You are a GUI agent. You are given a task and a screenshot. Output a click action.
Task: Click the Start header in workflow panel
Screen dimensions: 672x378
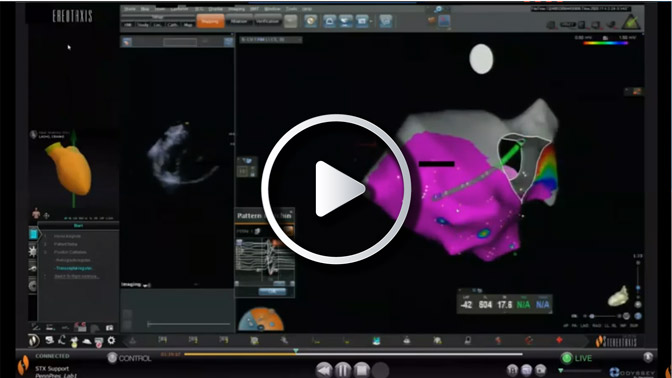click(78, 225)
